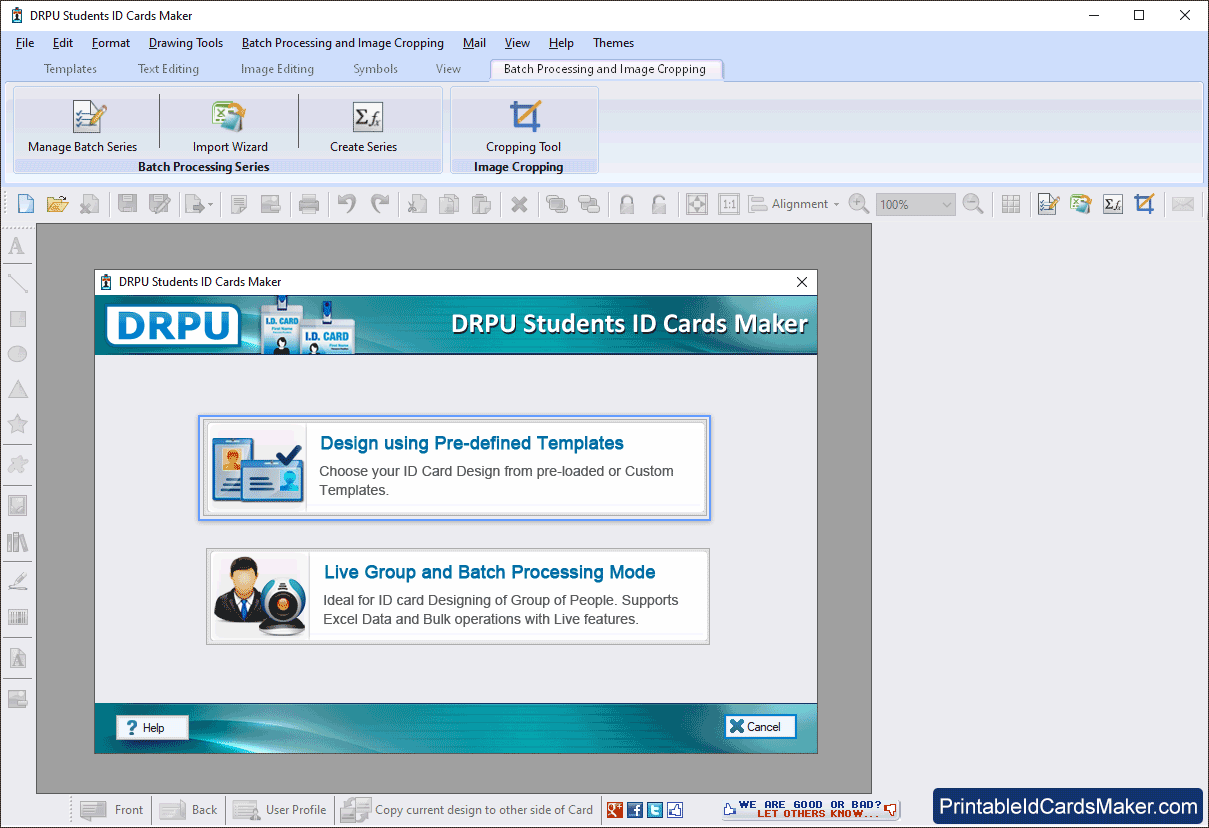Share on Twitter via status bar icon

coord(655,810)
